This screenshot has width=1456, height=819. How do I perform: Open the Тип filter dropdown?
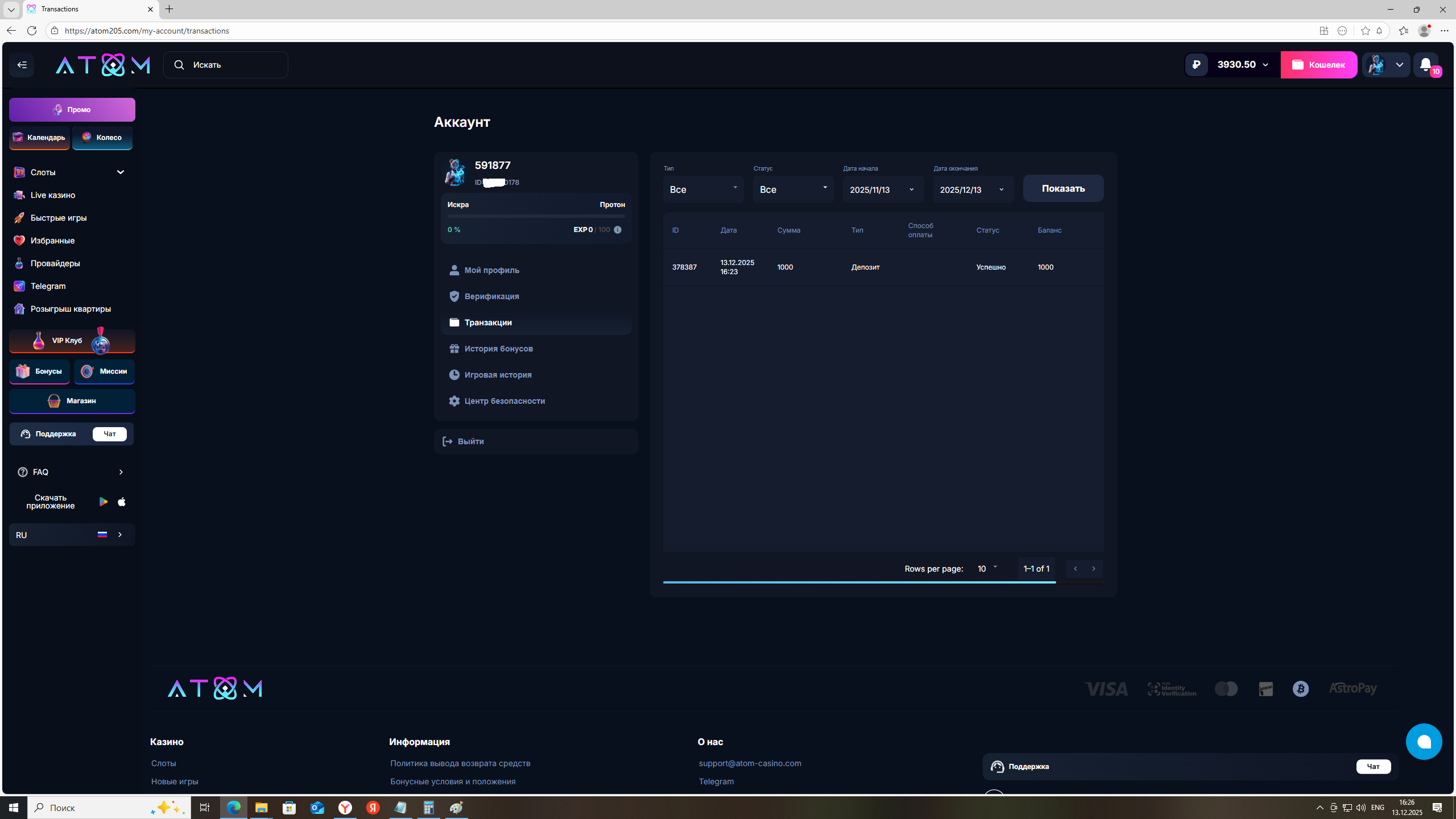pos(703,189)
